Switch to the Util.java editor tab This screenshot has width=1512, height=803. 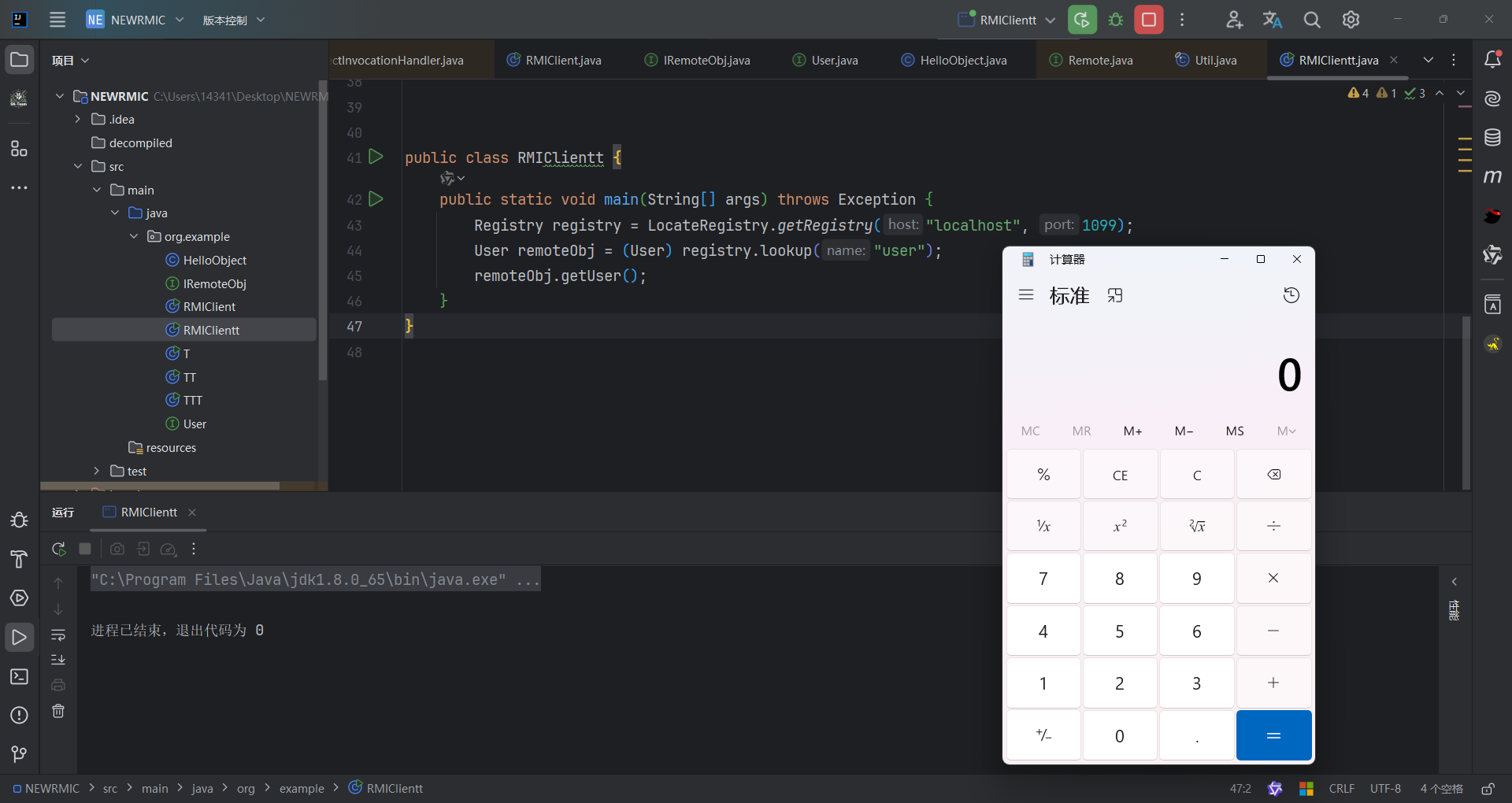(1206, 60)
